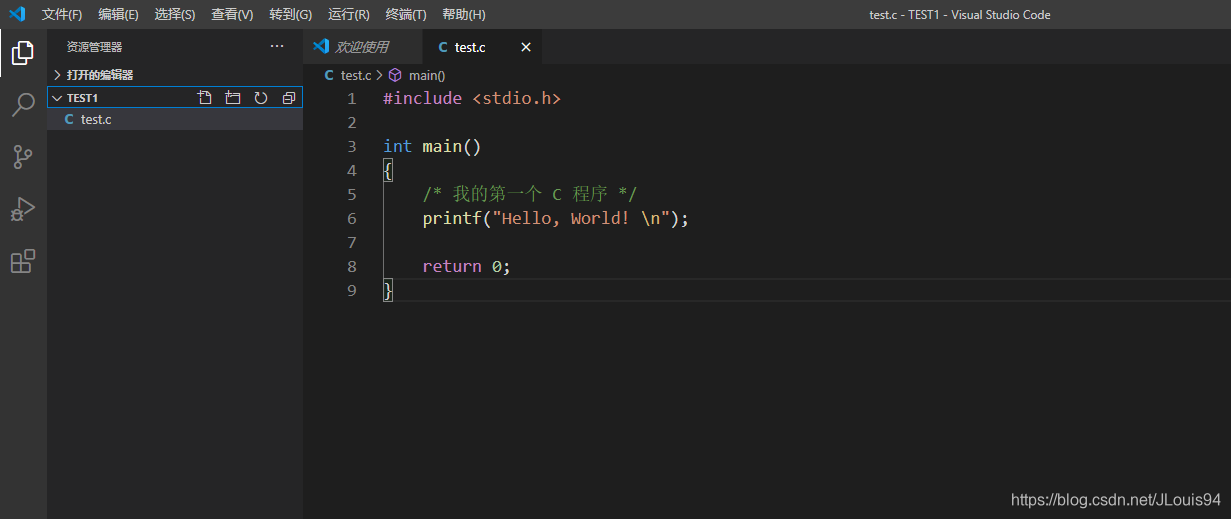The height and width of the screenshot is (519, 1231).
Task: Click line number 9 in the gutter
Action: 351,291
